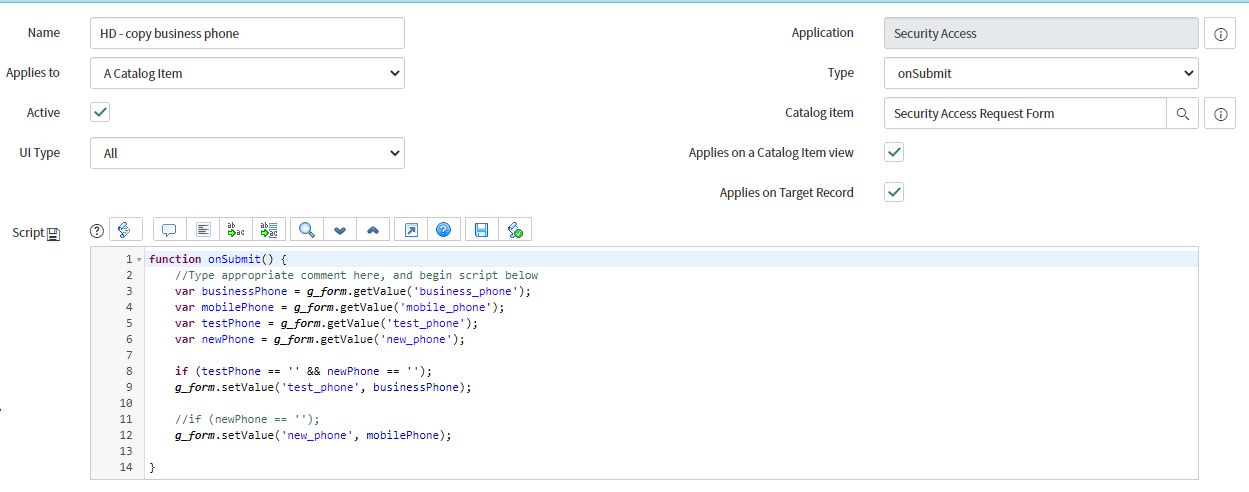Open the Type dropdown showing onSubmit
The height and width of the screenshot is (492, 1249).
tap(1041, 73)
